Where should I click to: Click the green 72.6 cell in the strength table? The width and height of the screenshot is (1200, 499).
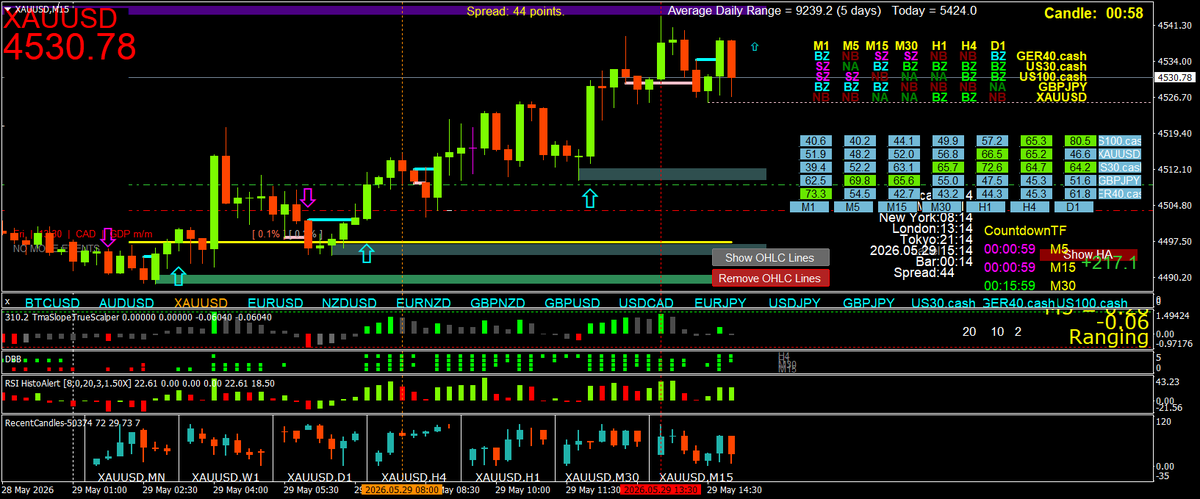(992, 167)
